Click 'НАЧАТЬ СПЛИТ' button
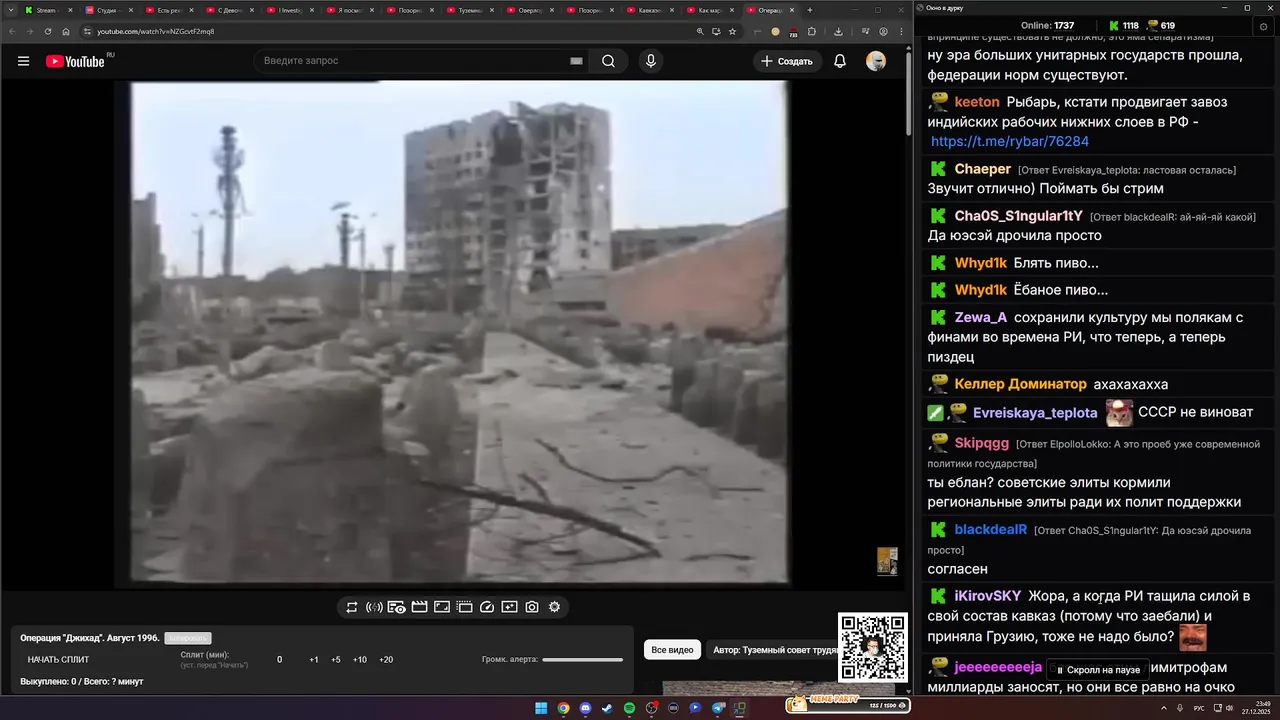The height and width of the screenshot is (720, 1280). click(x=58, y=660)
